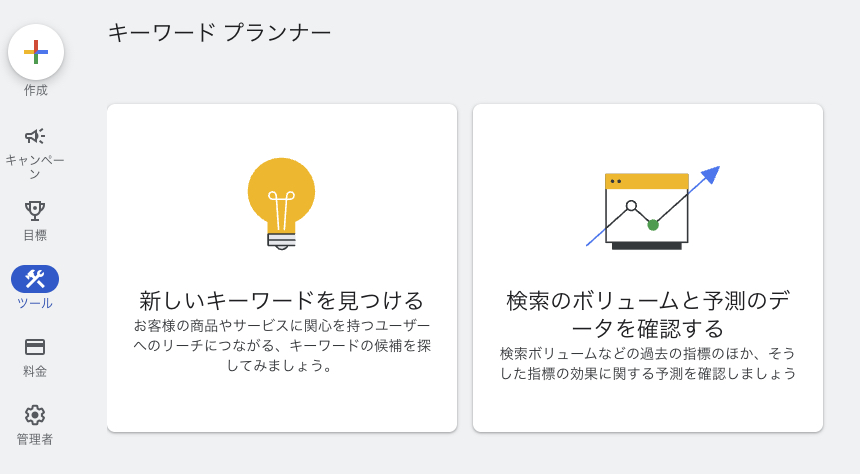Open the credit card Billing icon
The width and height of the screenshot is (860, 474).
(35, 347)
